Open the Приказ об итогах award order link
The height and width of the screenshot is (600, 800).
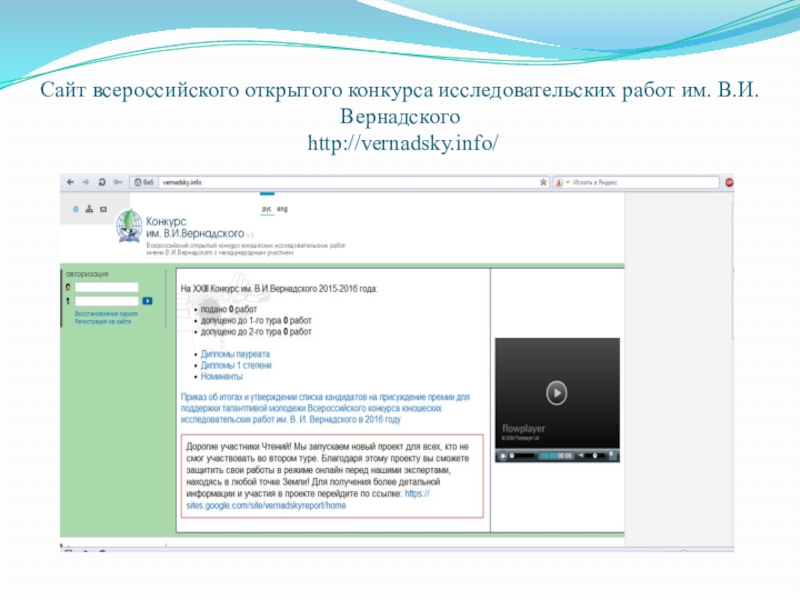(325, 408)
